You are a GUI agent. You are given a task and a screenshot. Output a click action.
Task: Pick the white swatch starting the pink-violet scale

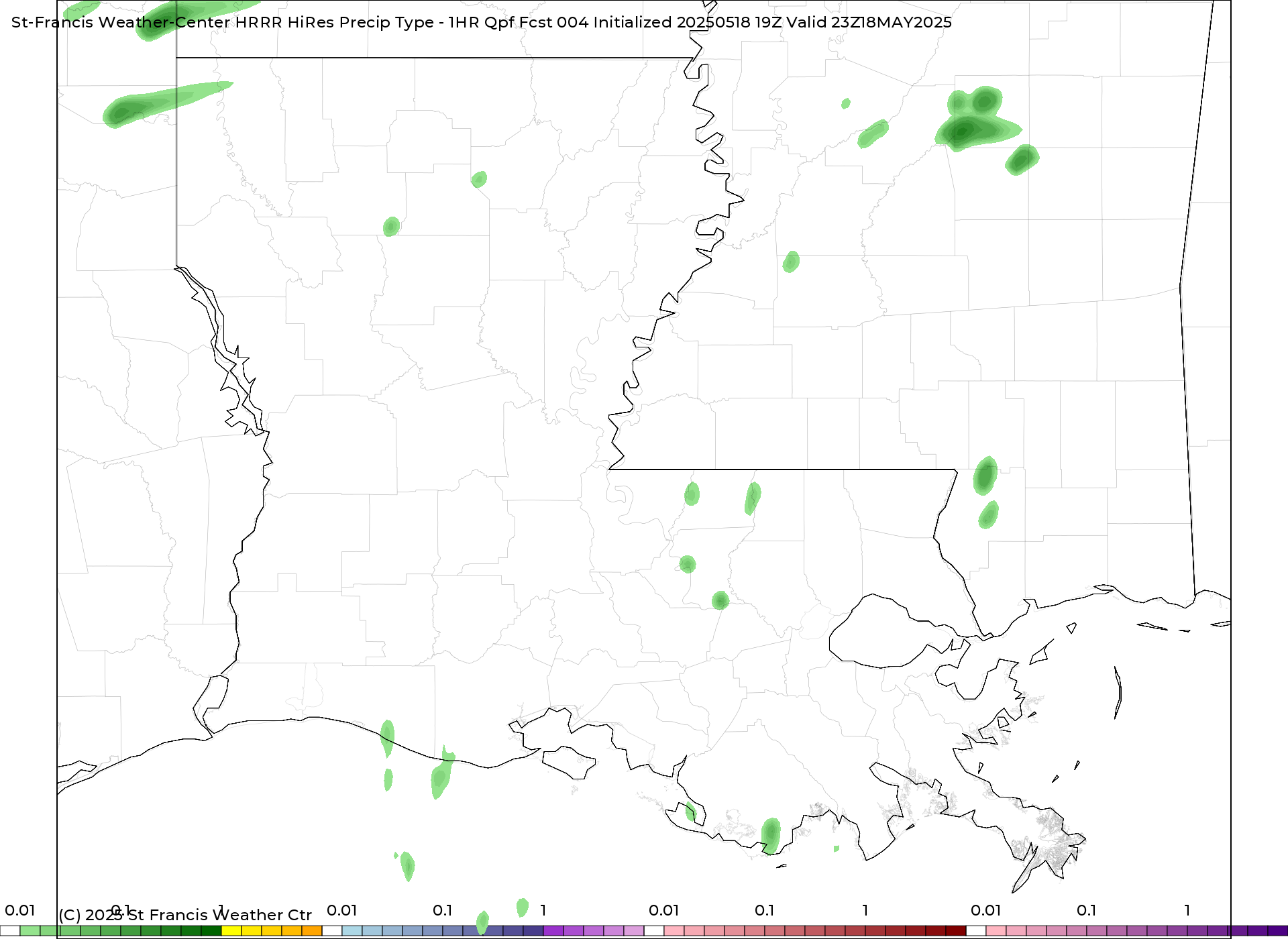coord(976,931)
